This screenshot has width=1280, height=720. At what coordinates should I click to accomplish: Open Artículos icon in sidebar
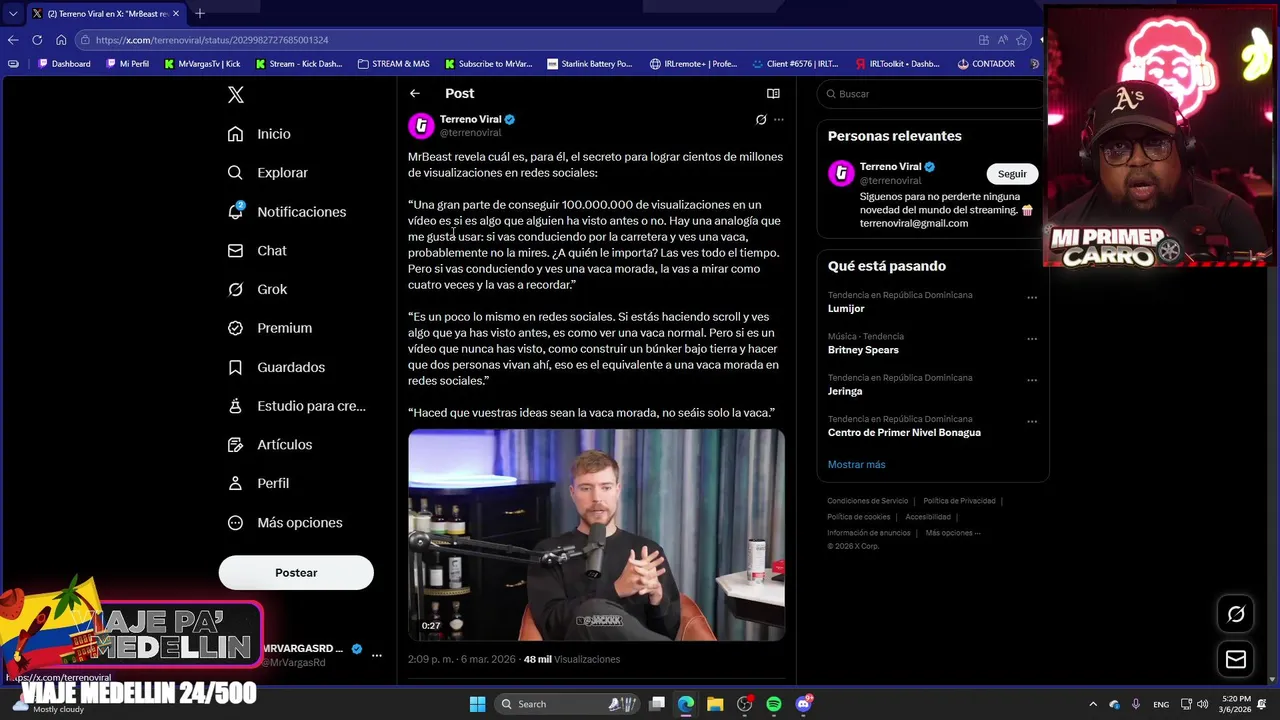[x=235, y=444]
